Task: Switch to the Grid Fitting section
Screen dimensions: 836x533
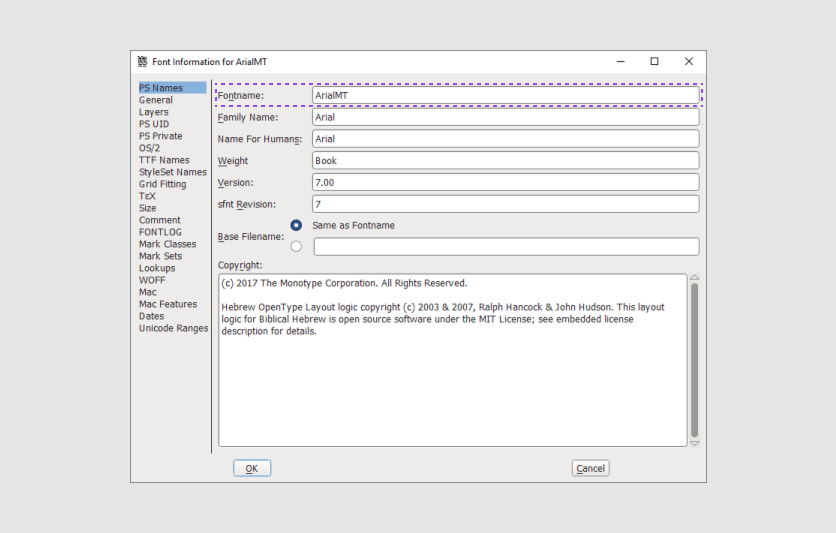Action: pyautogui.click(x=163, y=184)
